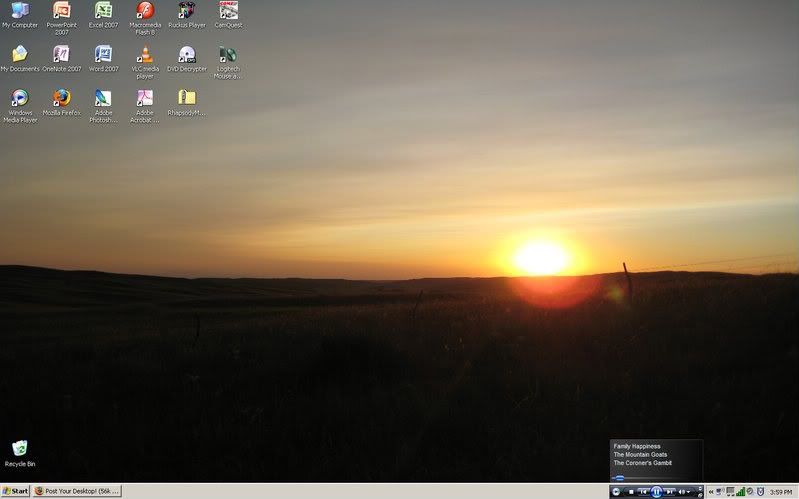Select the VLC media player shortcut

(x=145, y=62)
